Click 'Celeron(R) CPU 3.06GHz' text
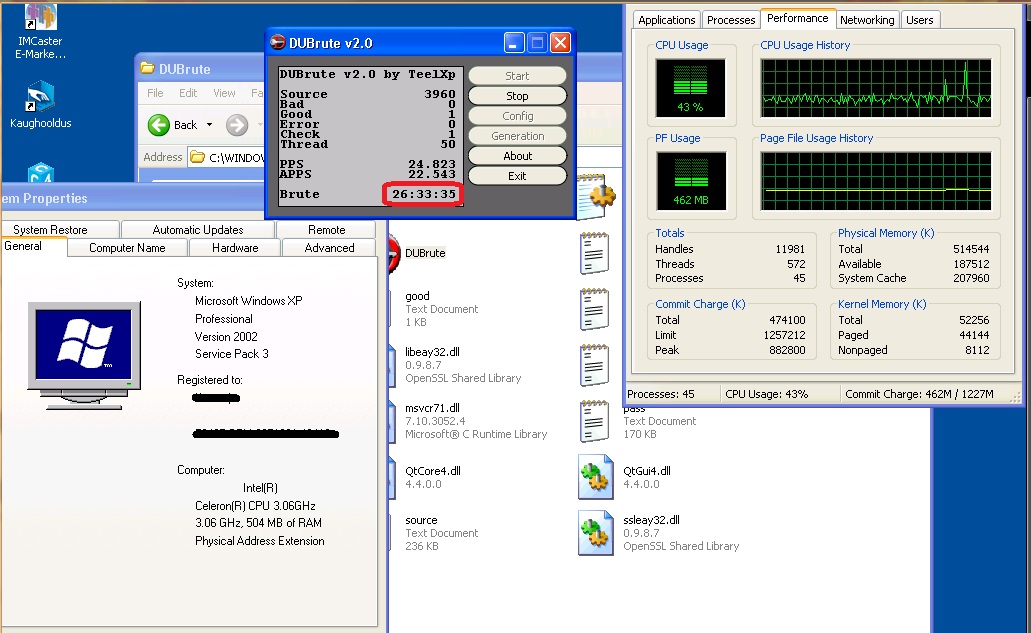This screenshot has height=633, width=1031. (x=255, y=505)
